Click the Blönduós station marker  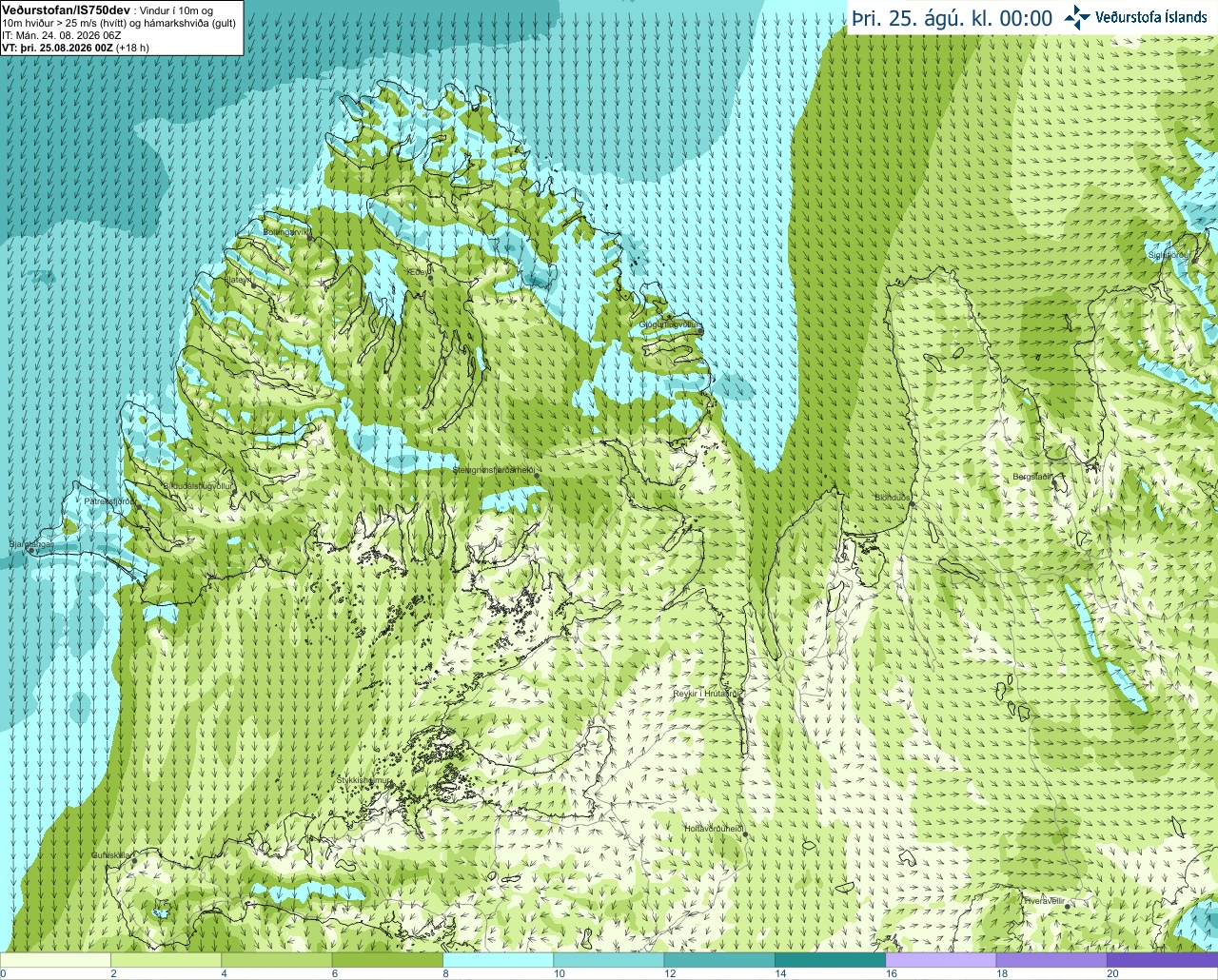coord(912,504)
